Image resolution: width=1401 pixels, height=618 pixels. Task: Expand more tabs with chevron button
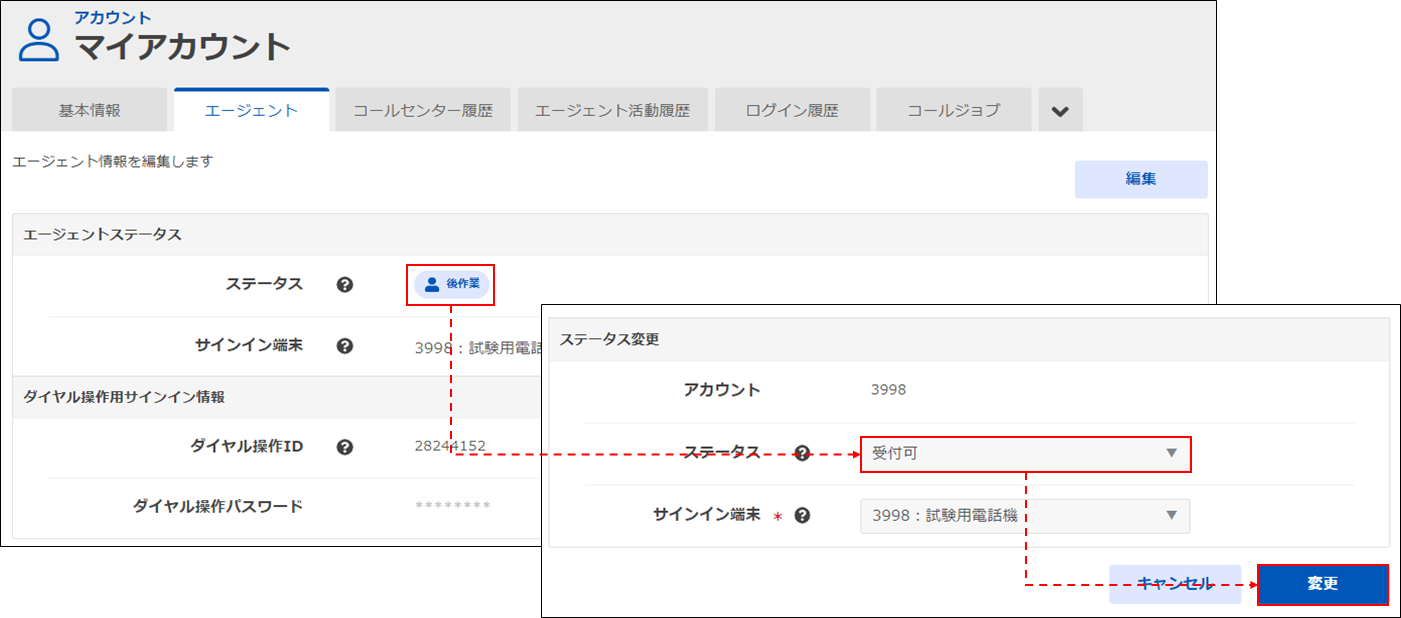coord(1060,110)
